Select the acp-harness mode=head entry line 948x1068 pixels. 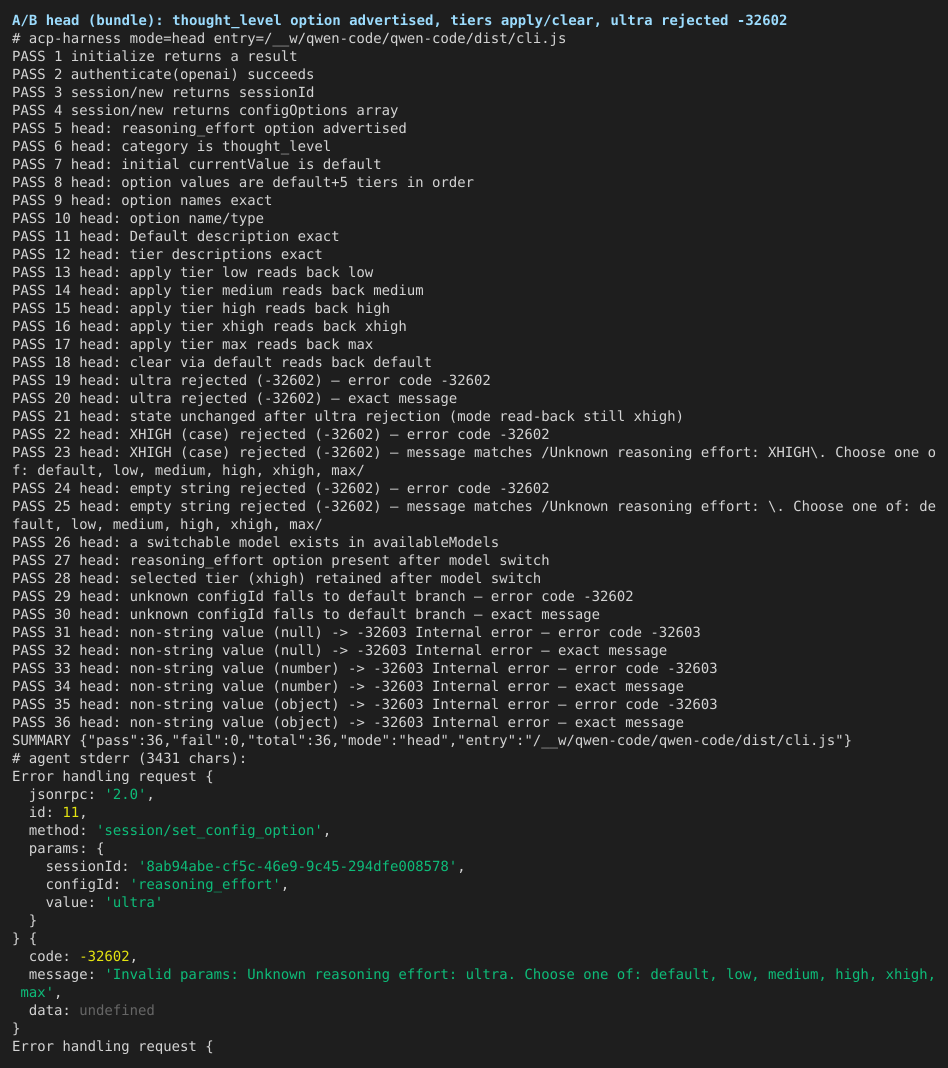point(289,38)
